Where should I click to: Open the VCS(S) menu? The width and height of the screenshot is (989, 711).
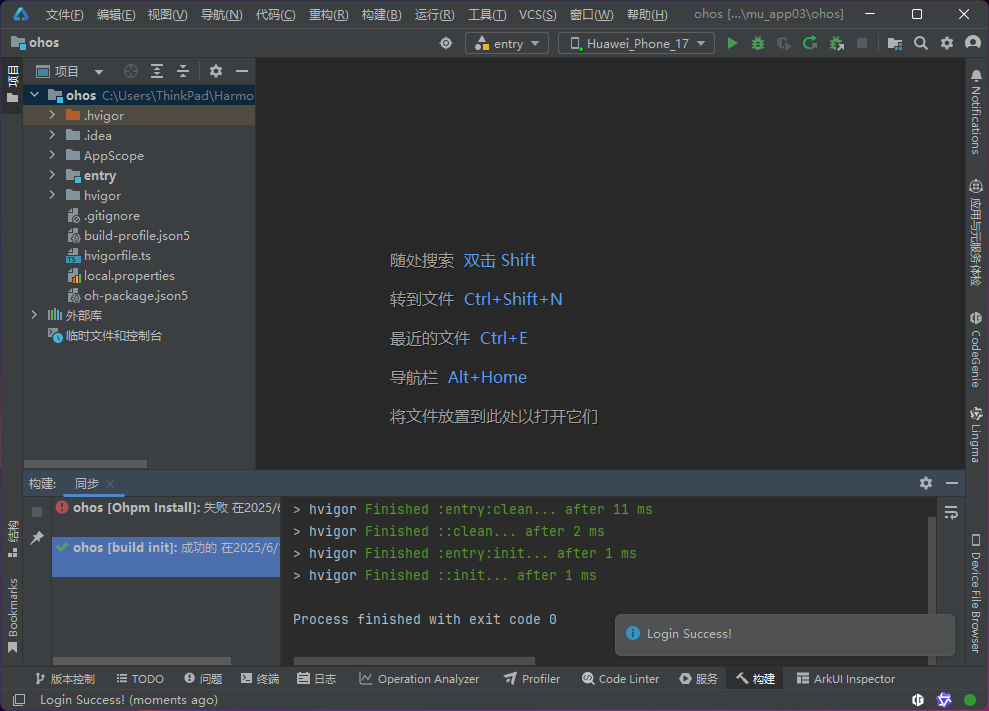pyautogui.click(x=537, y=15)
